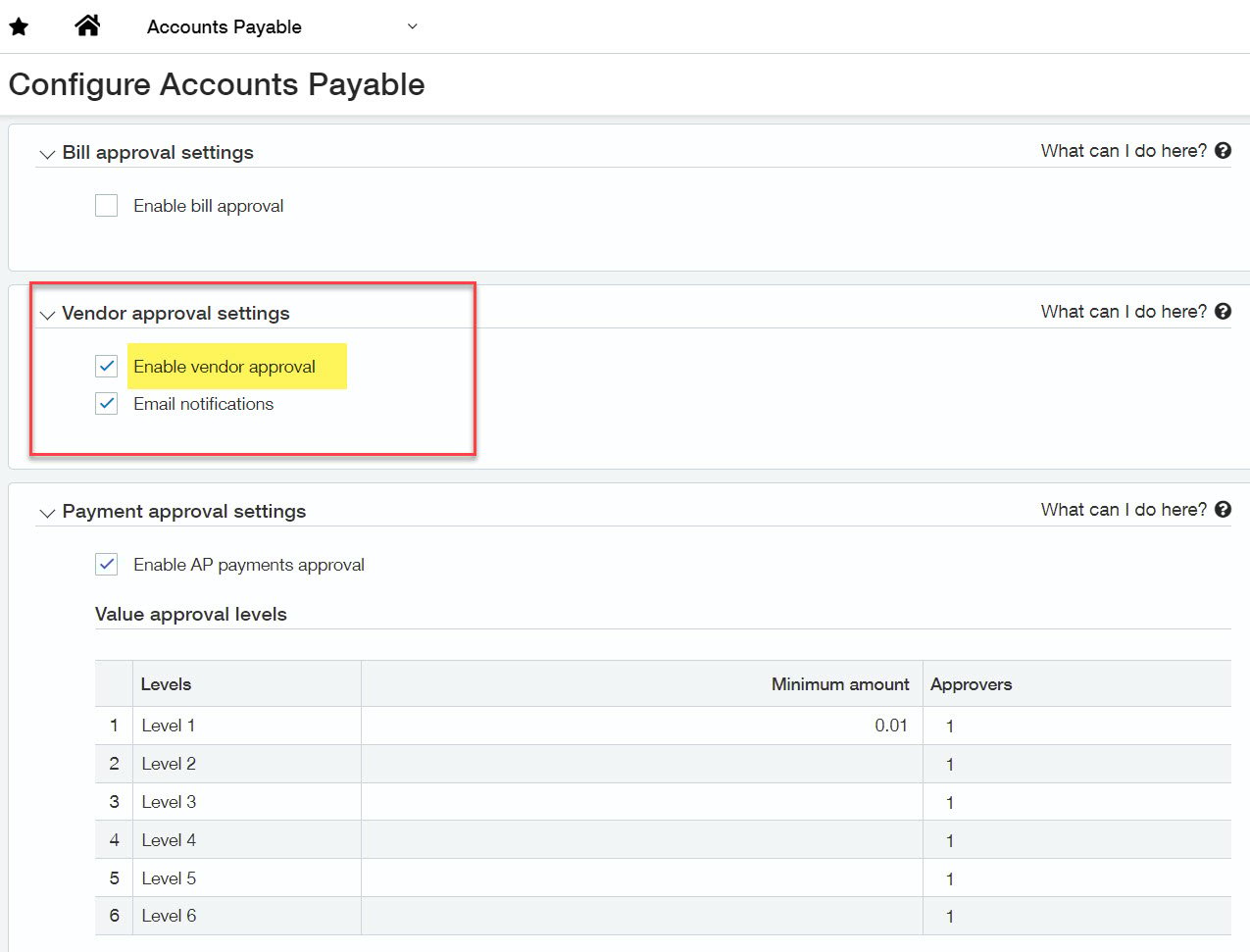
Task: Collapse the Payment approval settings section
Action: point(47,514)
